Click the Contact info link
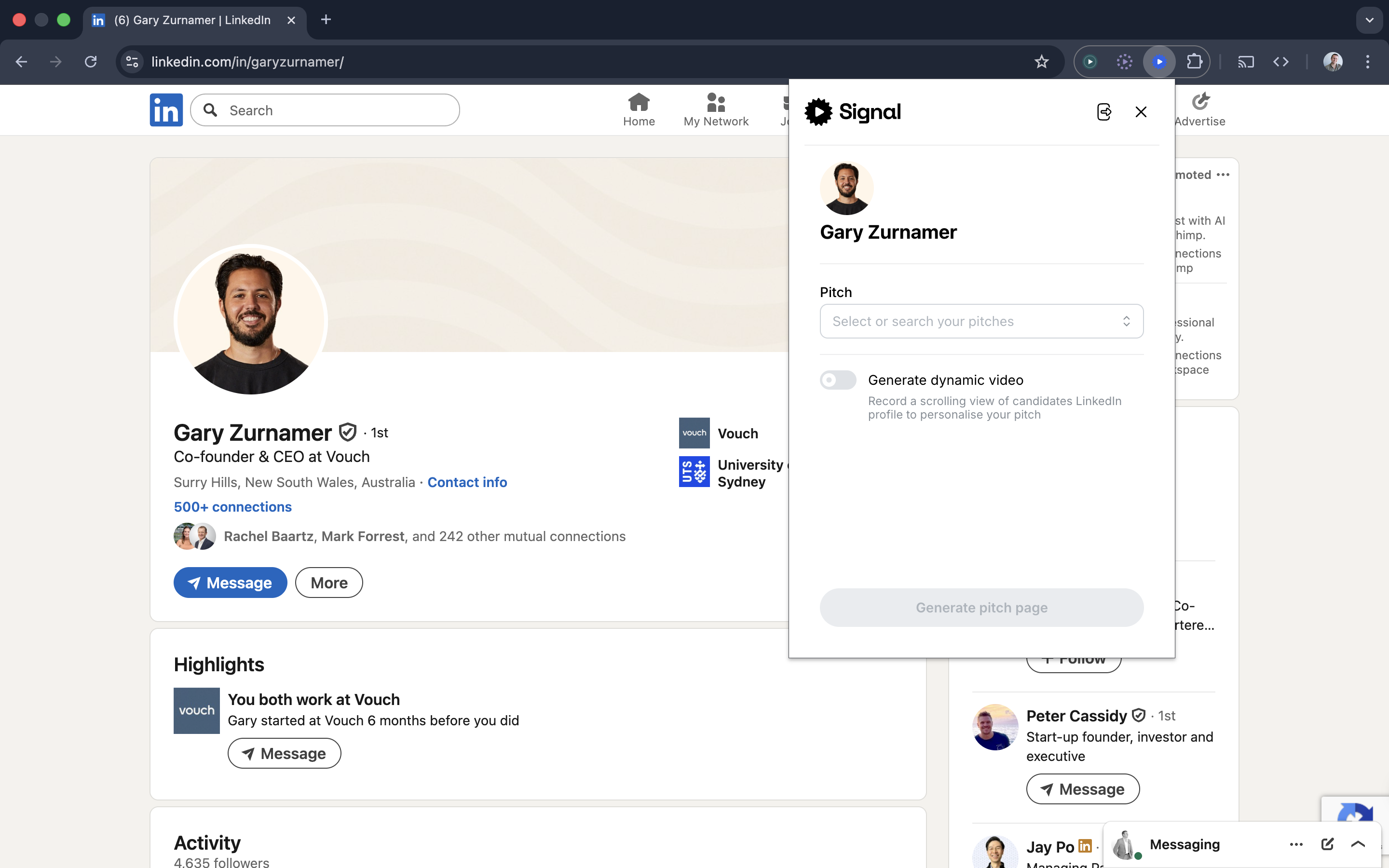This screenshot has height=868, width=1389. click(x=467, y=482)
